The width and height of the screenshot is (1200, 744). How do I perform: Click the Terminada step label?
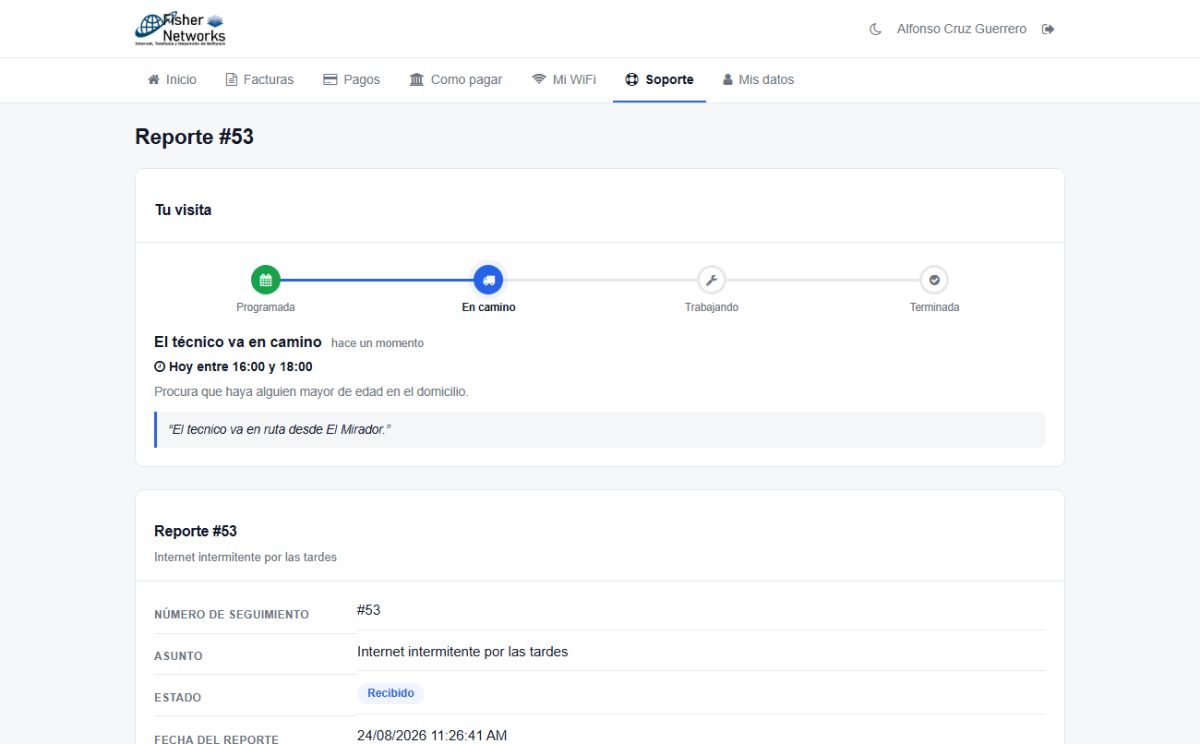coord(934,307)
